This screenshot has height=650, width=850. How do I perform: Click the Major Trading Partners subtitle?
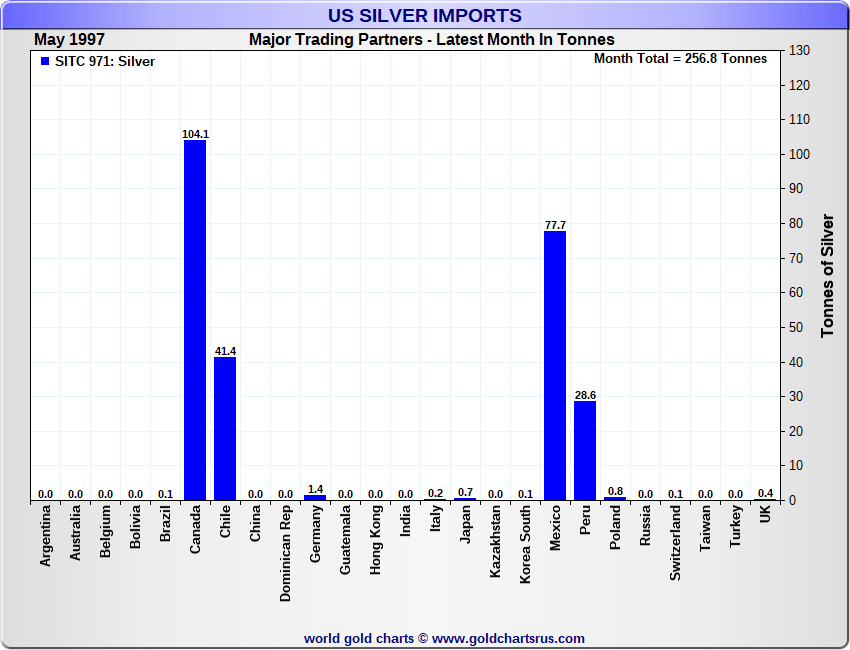click(431, 40)
